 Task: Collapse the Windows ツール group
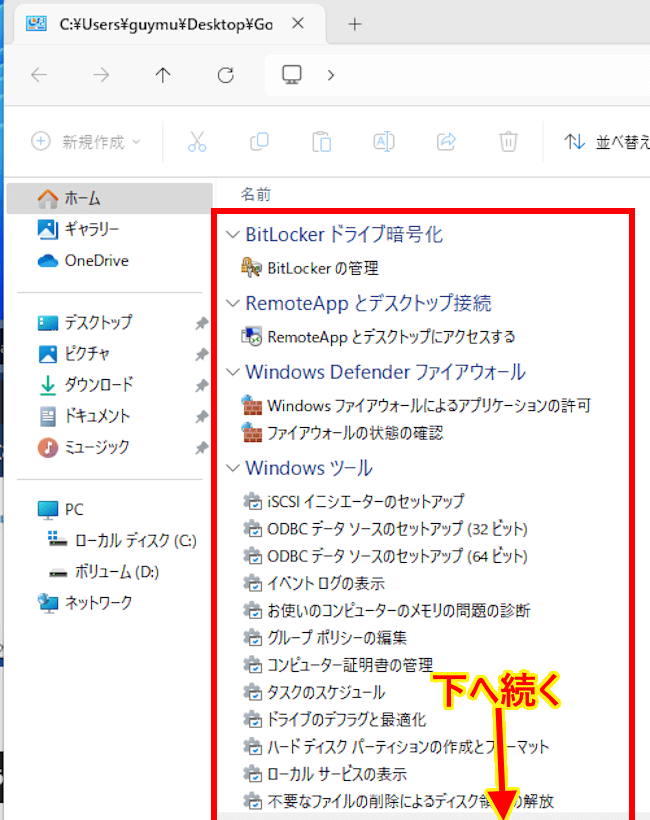coord(233,468)
